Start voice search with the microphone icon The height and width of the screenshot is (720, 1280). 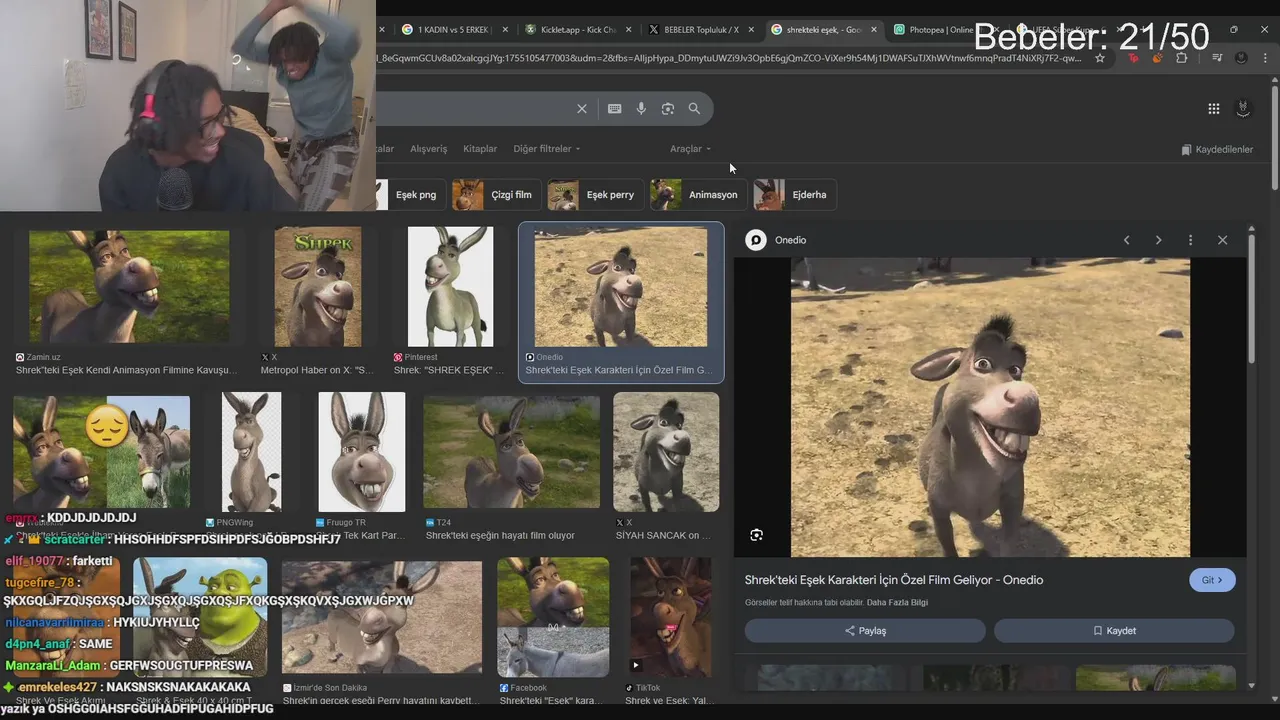(x=641, y=109)
